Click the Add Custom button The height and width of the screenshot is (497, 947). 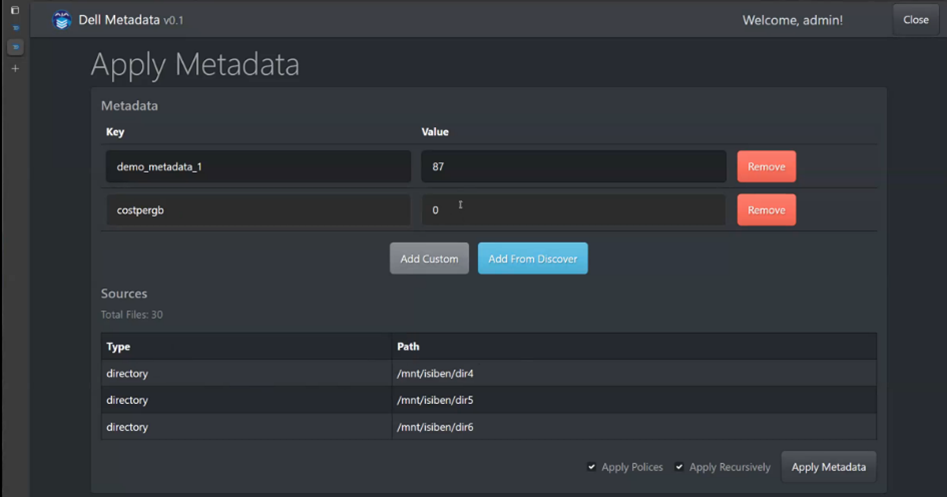point(429,259)
